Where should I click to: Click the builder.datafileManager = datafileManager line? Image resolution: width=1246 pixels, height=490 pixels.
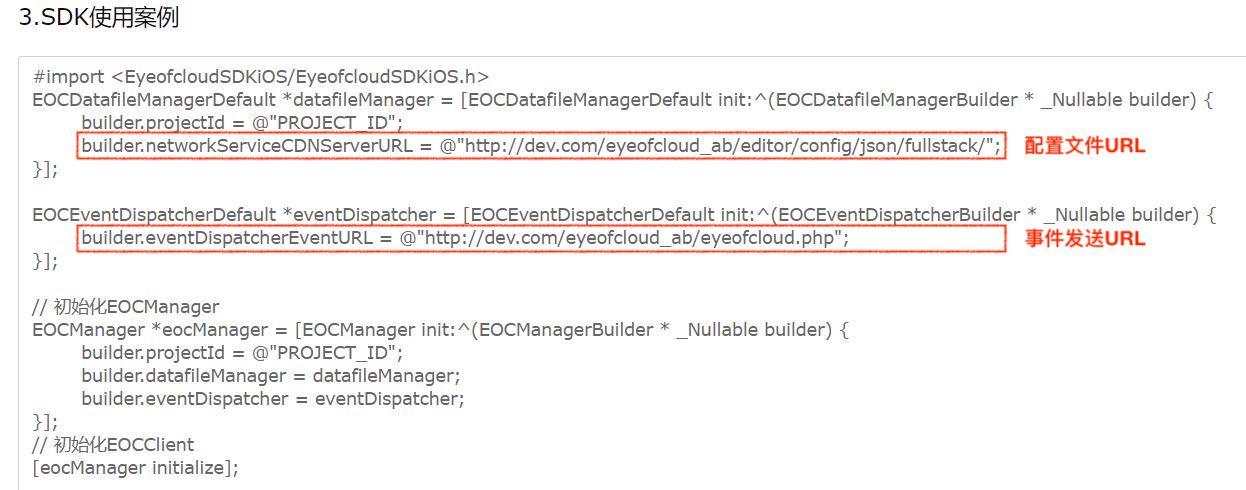(271, 376)
